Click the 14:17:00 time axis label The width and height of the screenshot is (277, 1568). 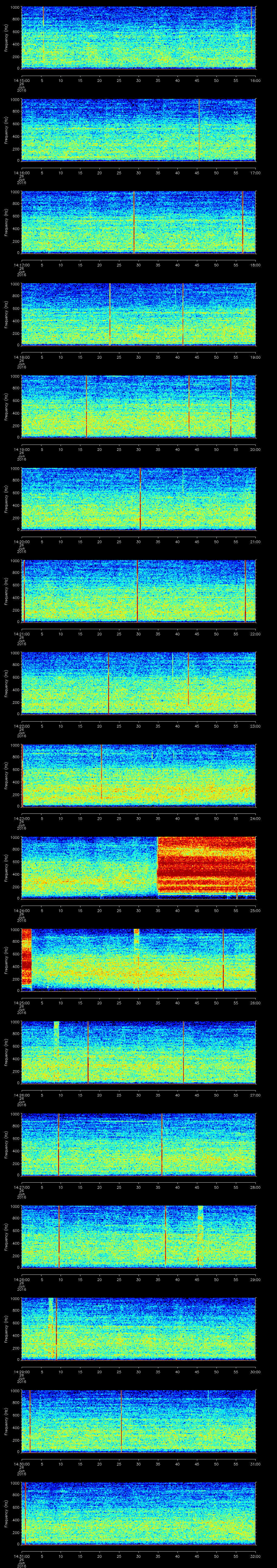pyautogui.click(x=21, y=265)
